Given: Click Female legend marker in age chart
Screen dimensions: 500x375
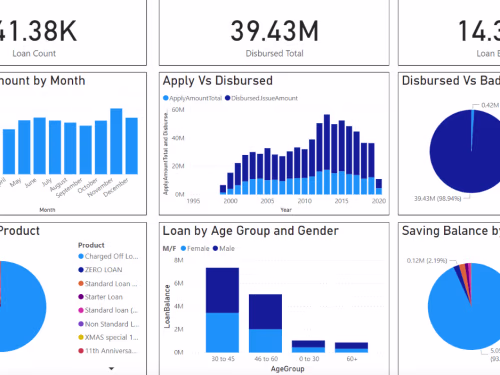Looking at the screenshot, I should coord(183,248).
